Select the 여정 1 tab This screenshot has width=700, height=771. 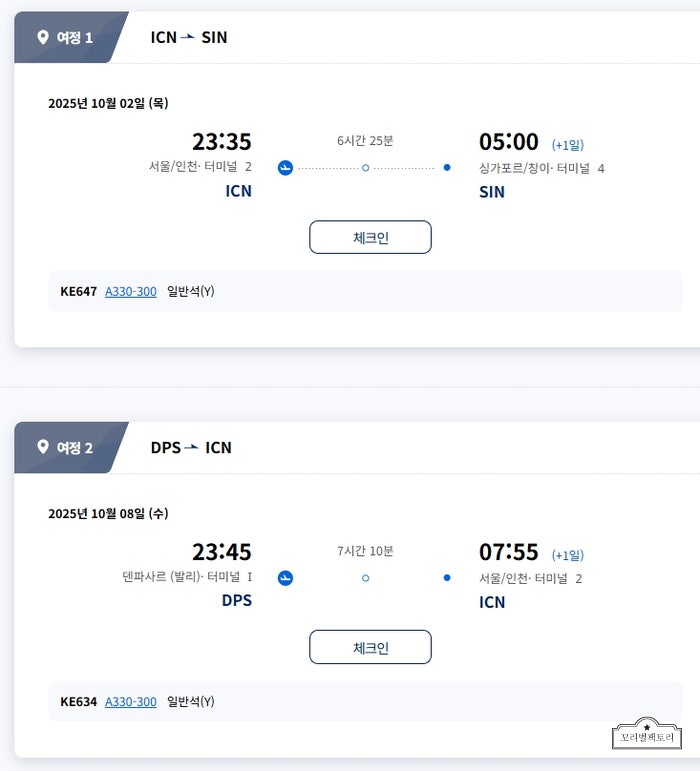tap(68, 37)
